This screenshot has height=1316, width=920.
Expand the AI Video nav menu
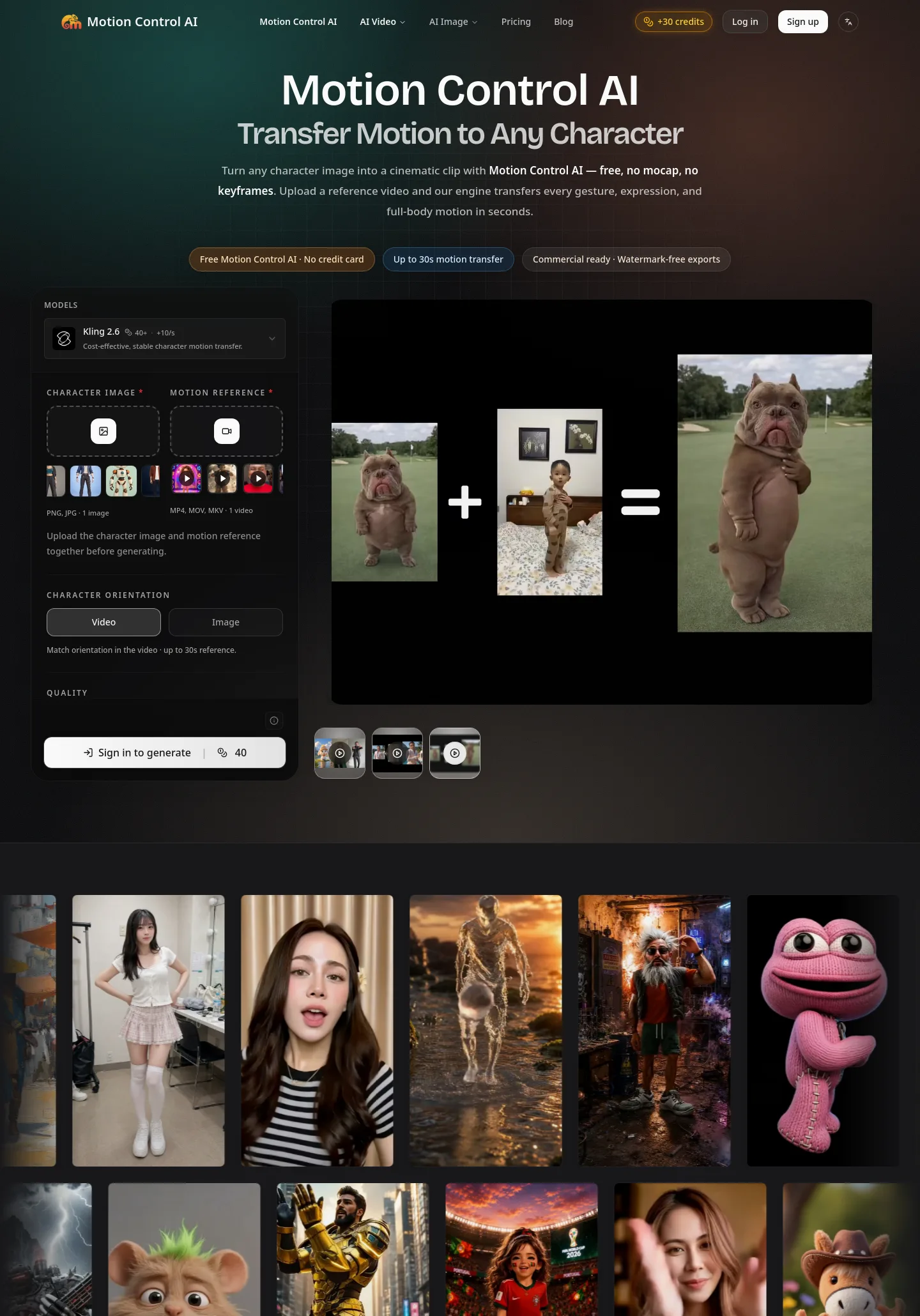click(x=383, y=22)
